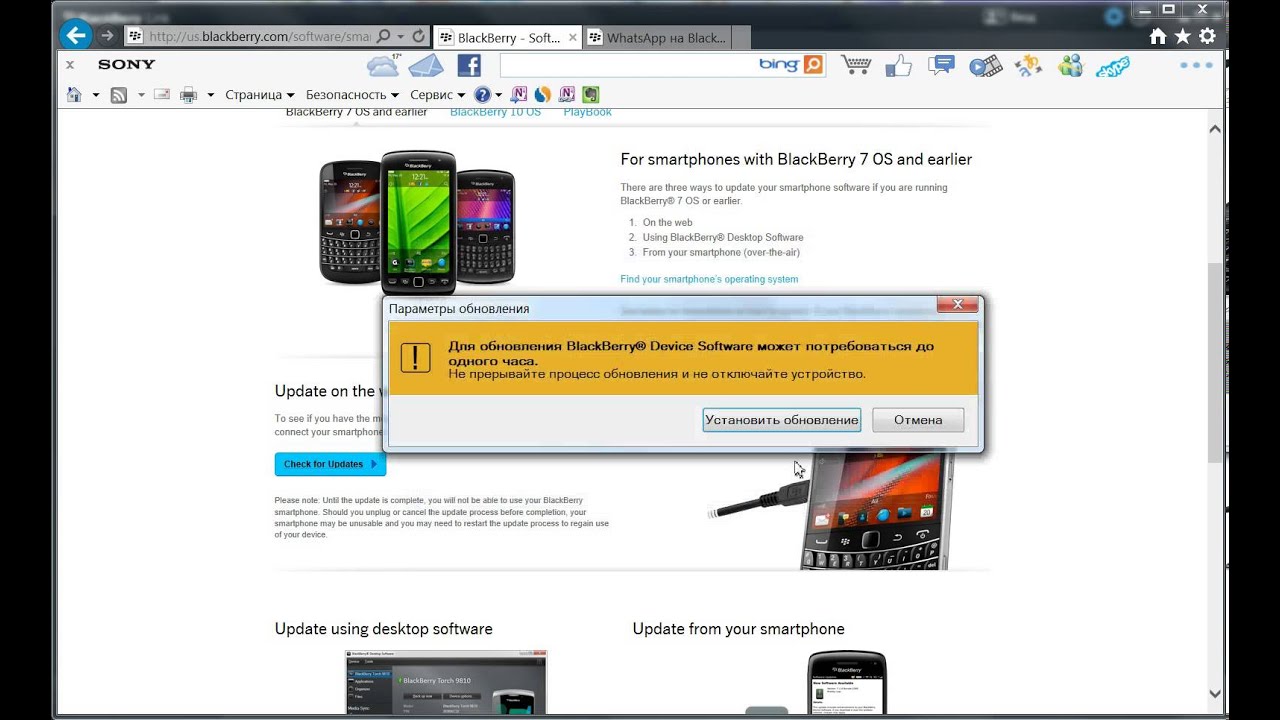Expand the RSS feeds dropdown arrow
The width and height of the screenshot is (1280, 720).
141,95
